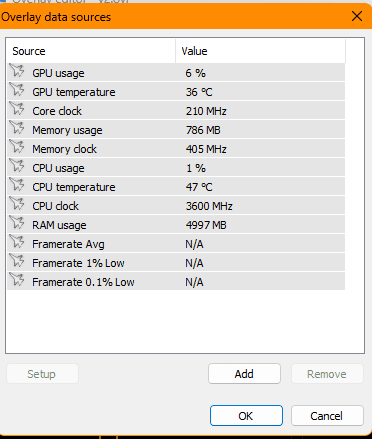Click the icon beside GPU usage
The width and height of the screenshot is (372, 439).
pos(17,71)
